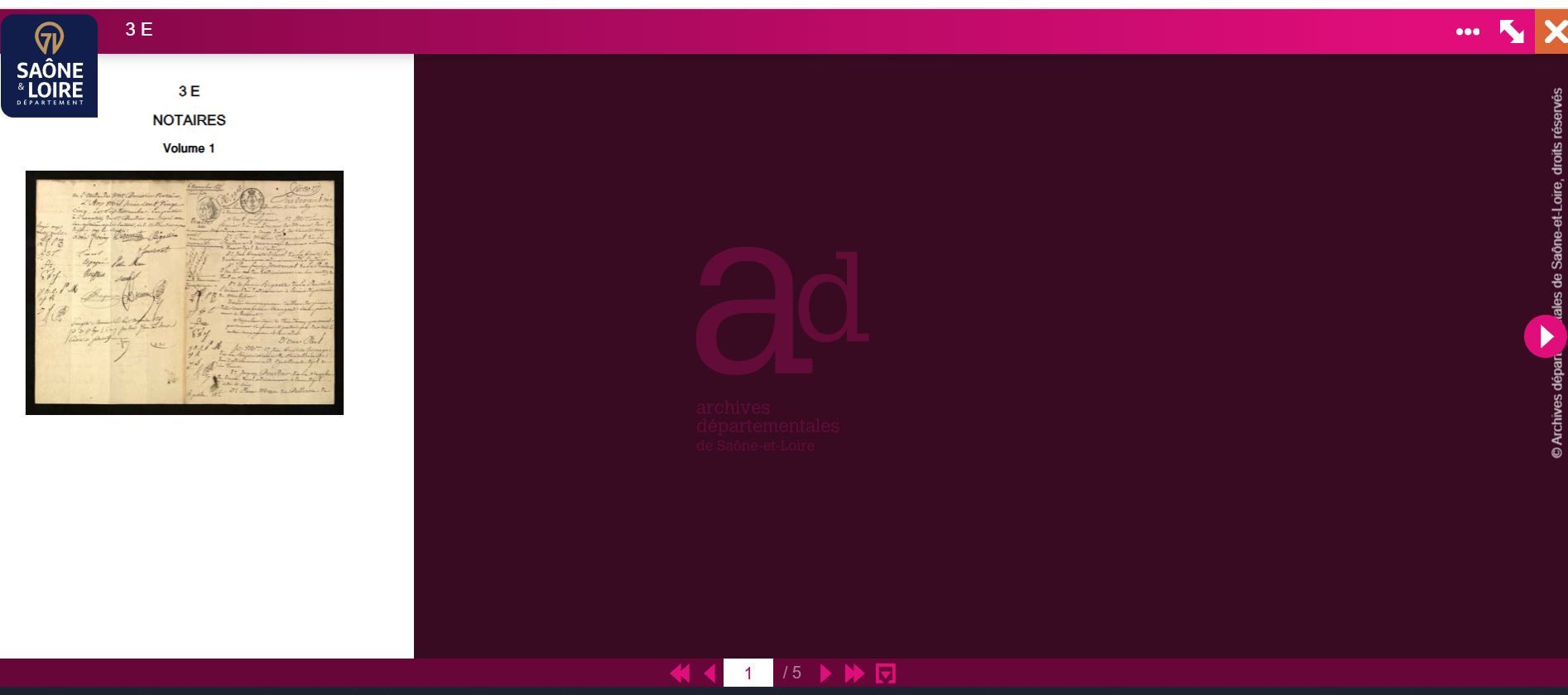Click the '3 E' title in the header bar

[139, 30]
